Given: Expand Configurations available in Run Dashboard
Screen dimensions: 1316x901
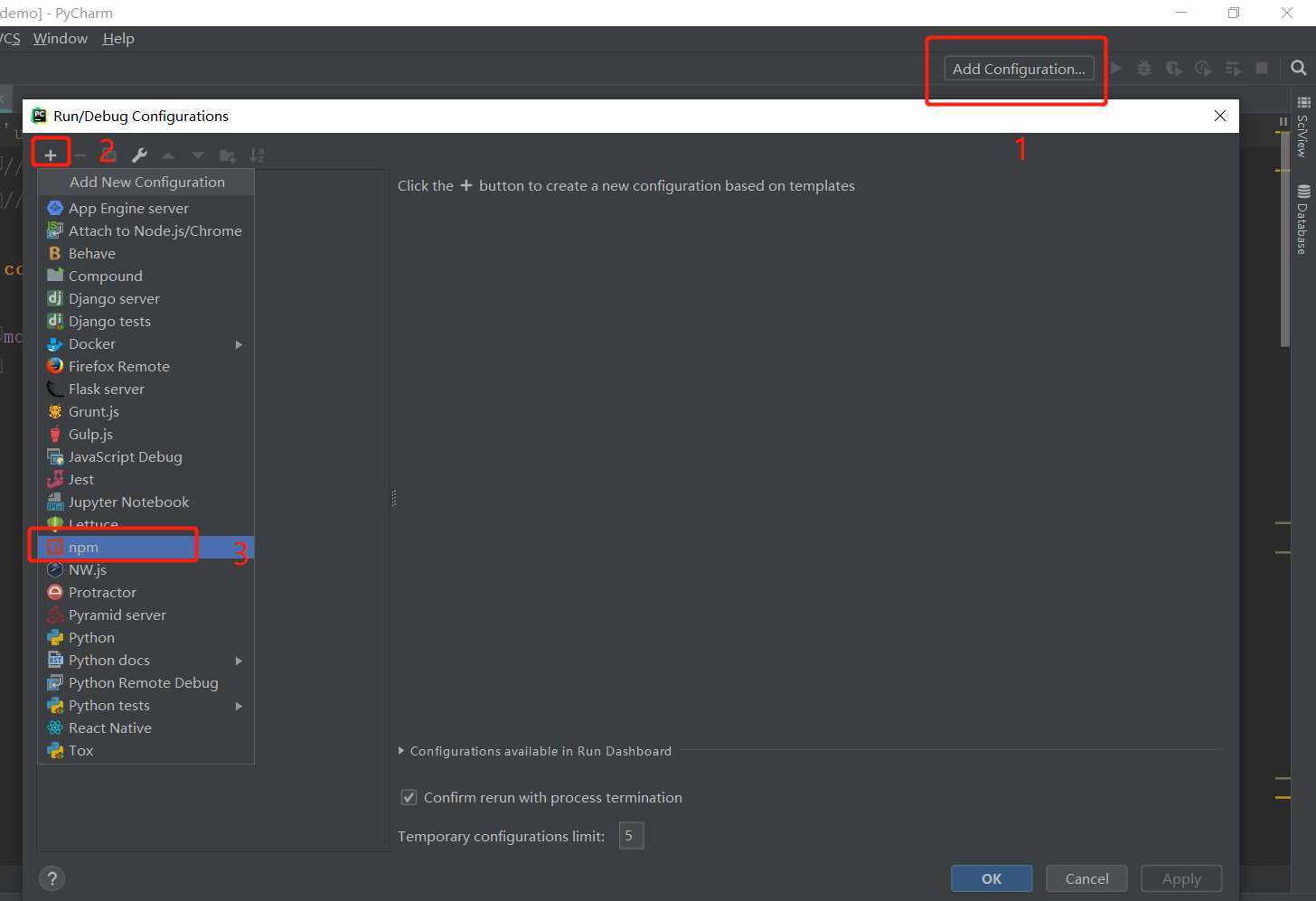Looking at the screenshot, I should [x=401, y=751].
